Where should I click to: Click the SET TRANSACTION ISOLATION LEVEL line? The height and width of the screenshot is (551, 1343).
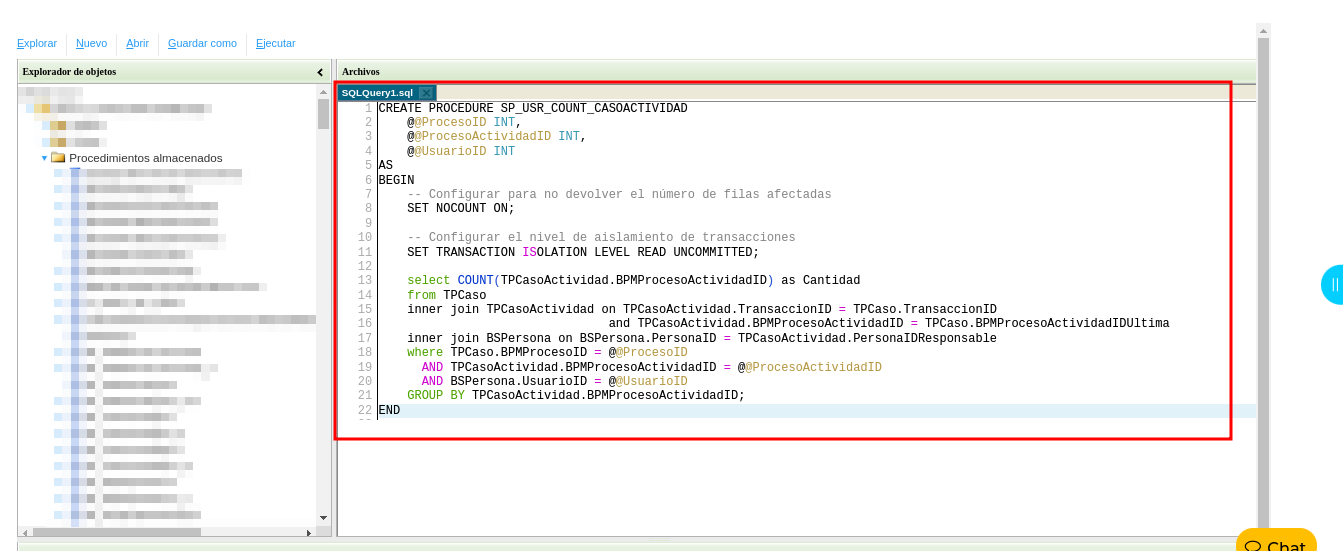[583, 252]
